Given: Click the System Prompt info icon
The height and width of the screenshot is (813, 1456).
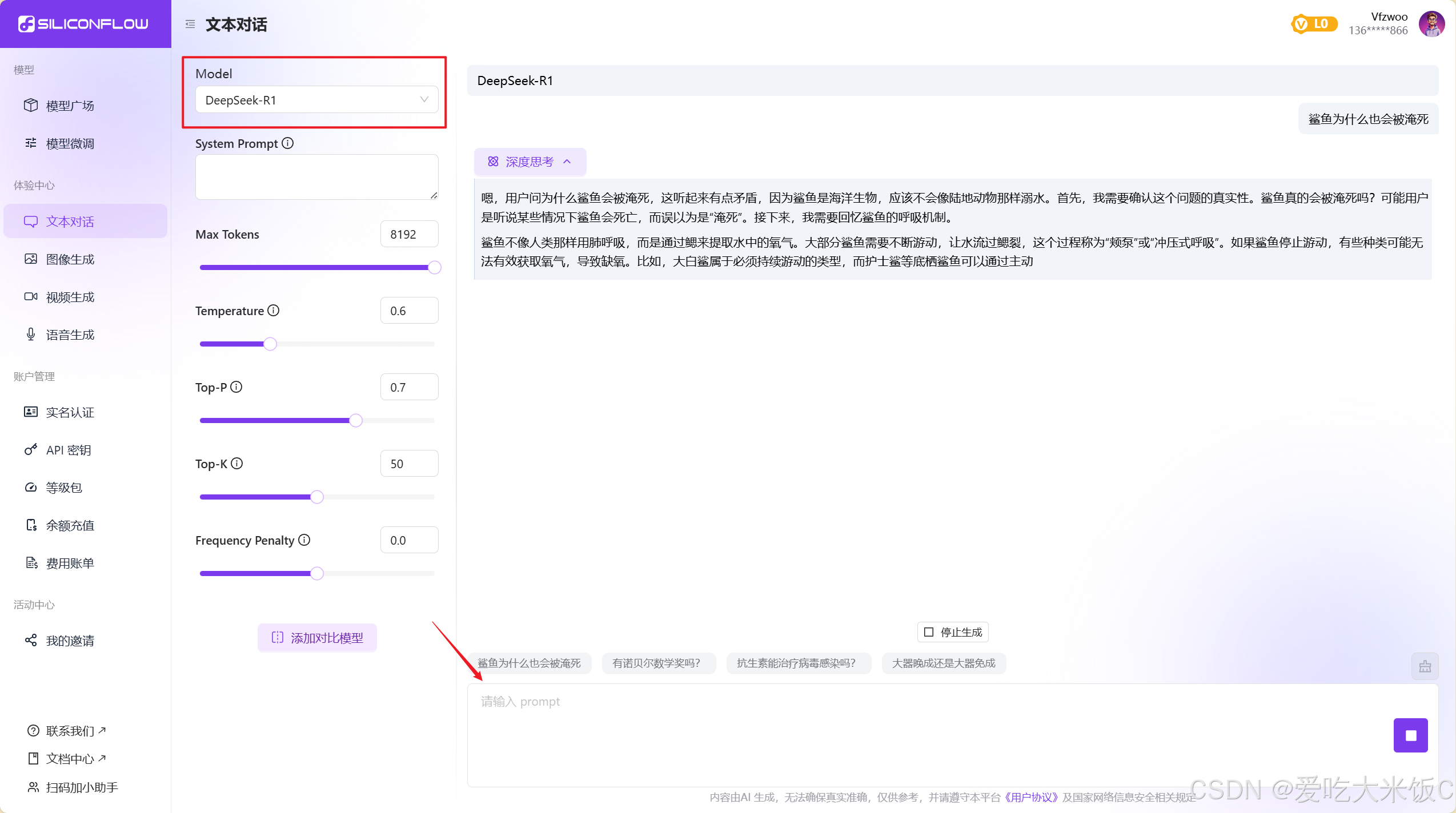Looking at the screenshot, I should coord(288,143).
